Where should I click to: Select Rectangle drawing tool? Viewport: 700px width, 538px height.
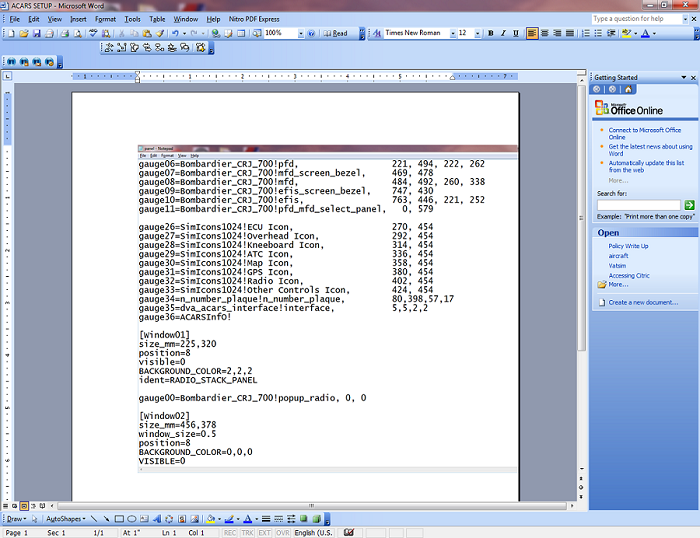(119, 519)
